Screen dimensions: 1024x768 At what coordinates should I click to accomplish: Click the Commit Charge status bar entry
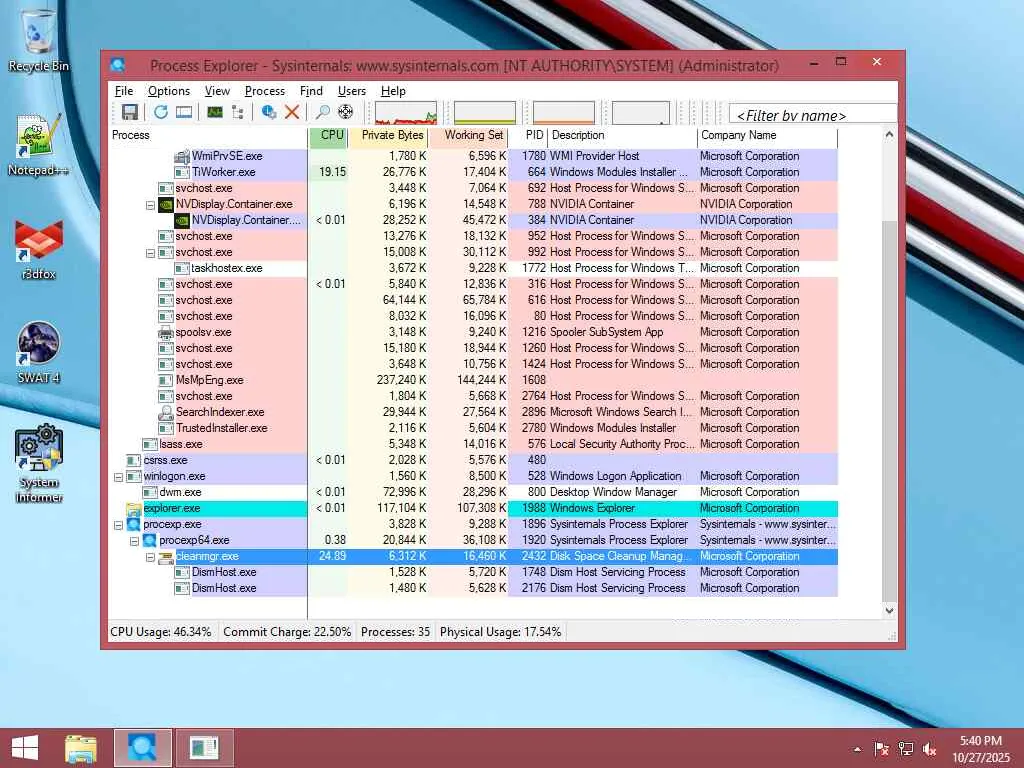click(287, 632)
